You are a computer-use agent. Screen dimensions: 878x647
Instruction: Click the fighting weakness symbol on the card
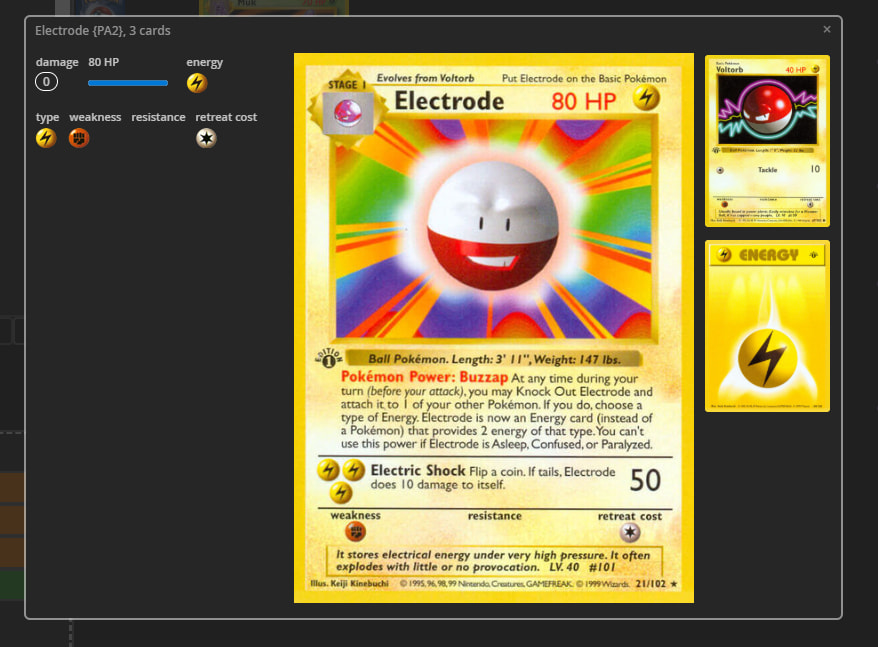point(355,532)
